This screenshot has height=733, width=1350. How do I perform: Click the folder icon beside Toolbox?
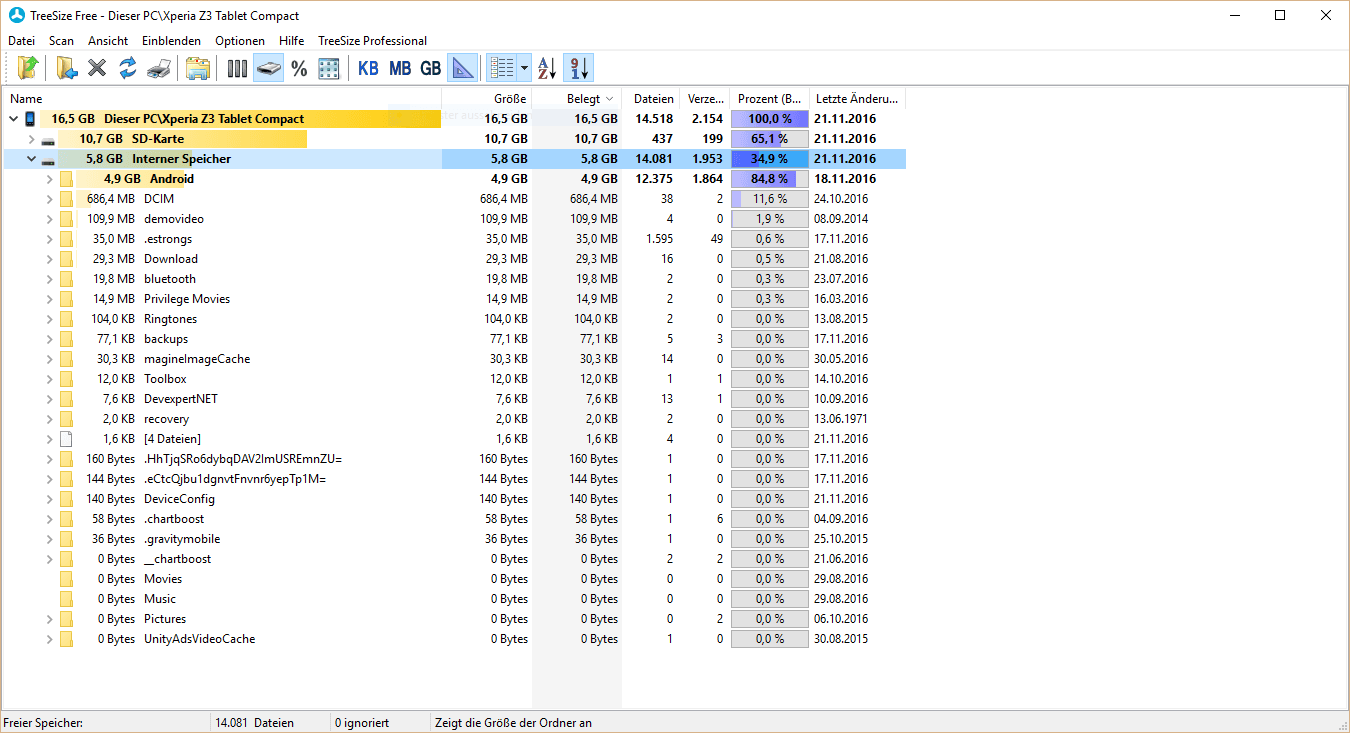click(x=66, y=379)
